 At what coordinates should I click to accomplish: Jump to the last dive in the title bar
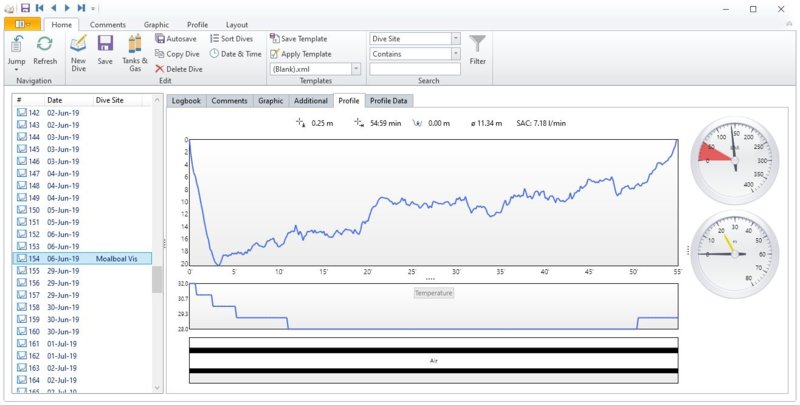82,8
